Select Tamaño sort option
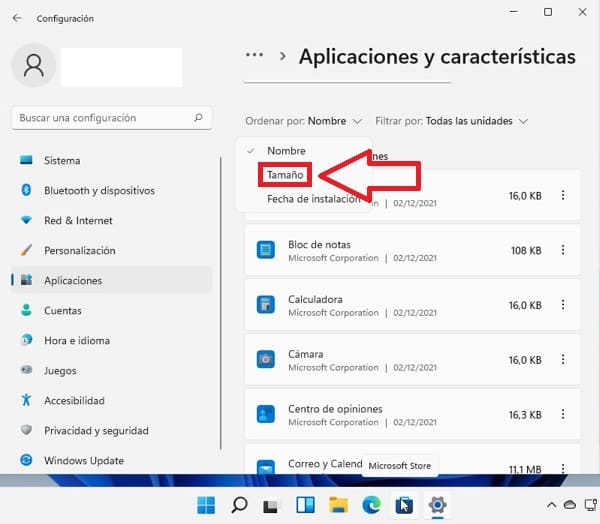Screen dimensions: 600x524 point(285,175)
